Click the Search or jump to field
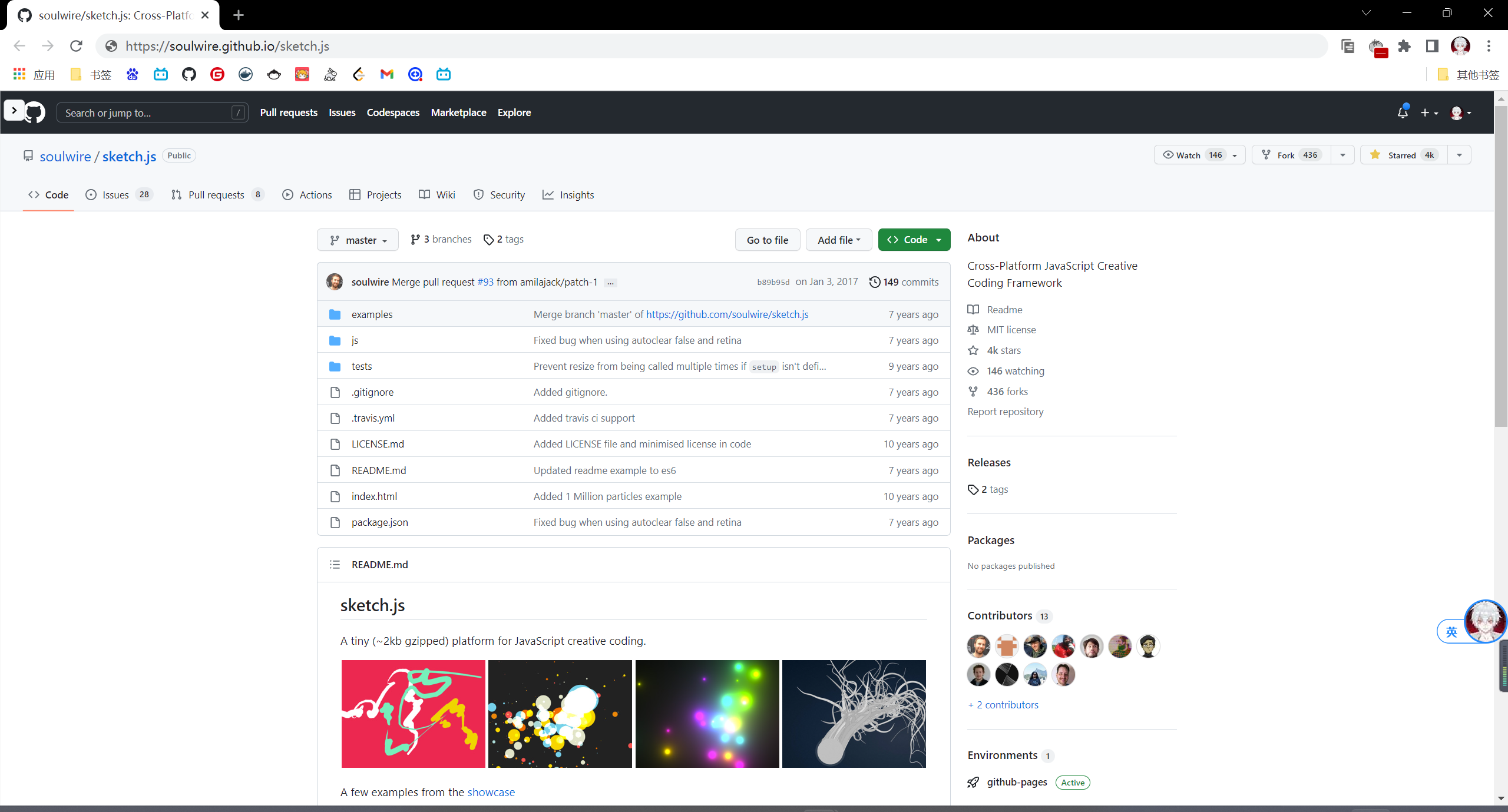1508x812 pixels. click(x=147, y=112)
